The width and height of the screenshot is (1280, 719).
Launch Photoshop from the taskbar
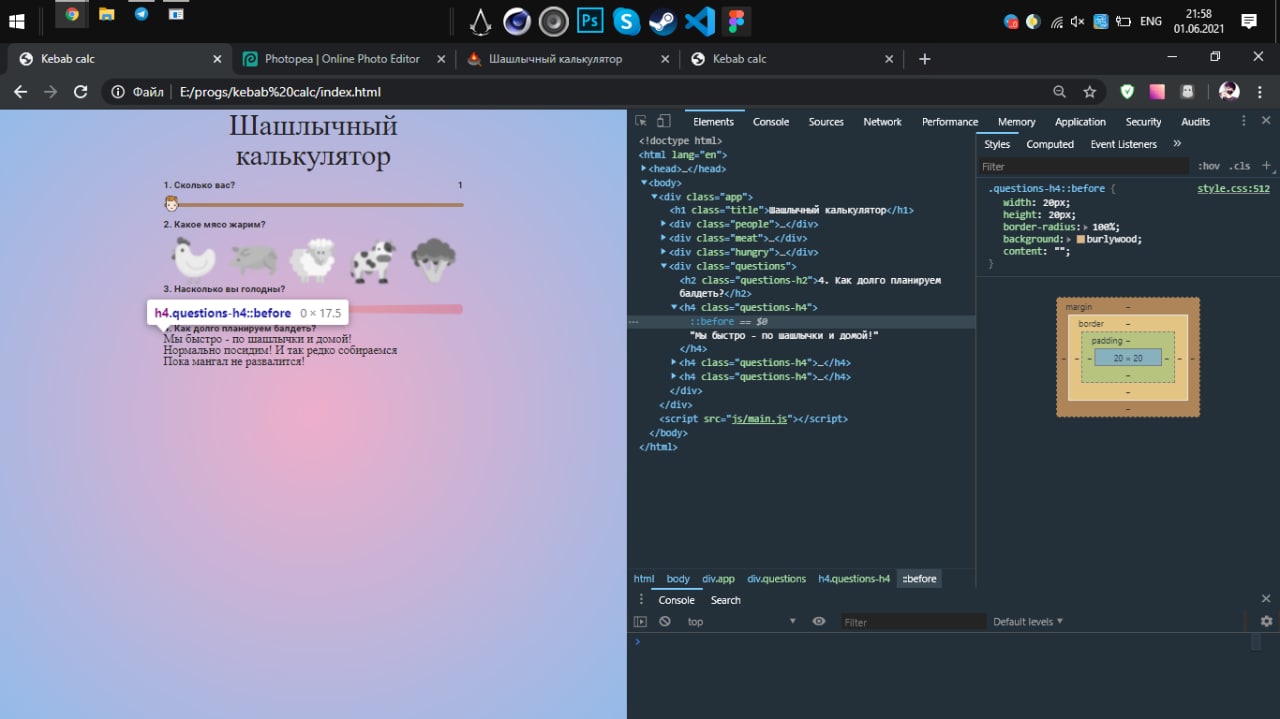[x=590, y=20]
